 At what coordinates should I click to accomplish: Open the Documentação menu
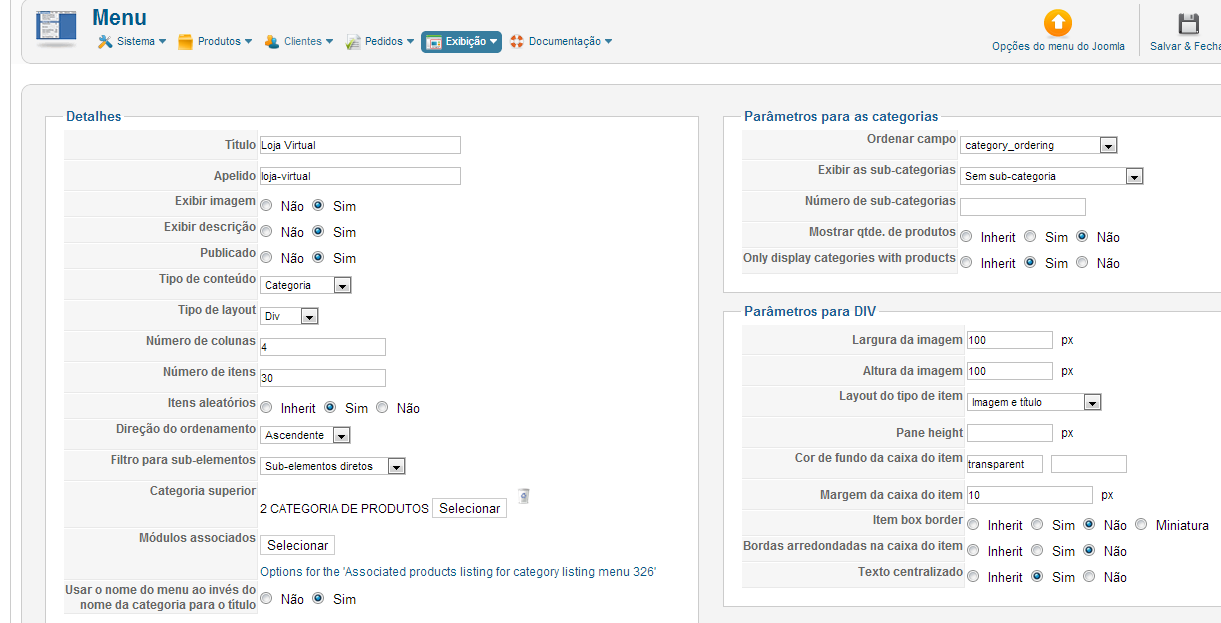(561, 42)
